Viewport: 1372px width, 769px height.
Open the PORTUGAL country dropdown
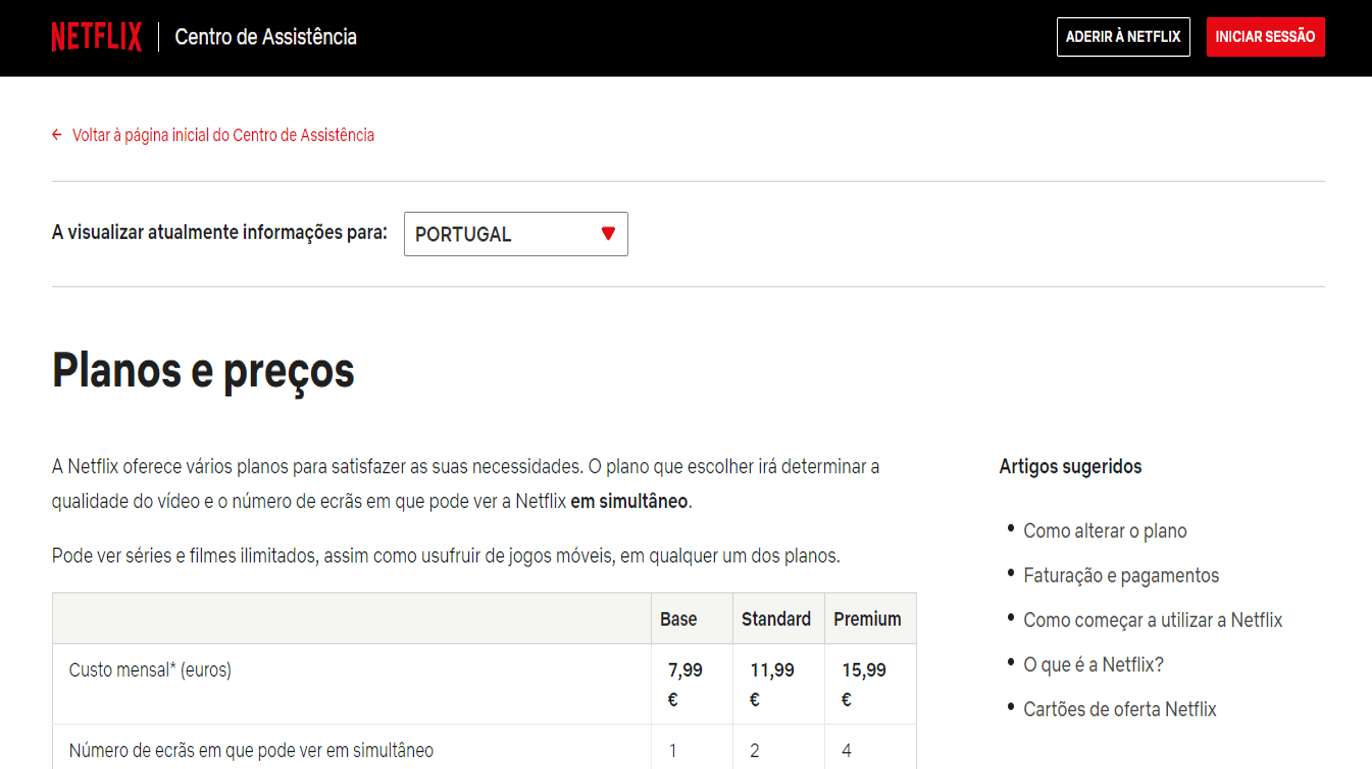515,234
